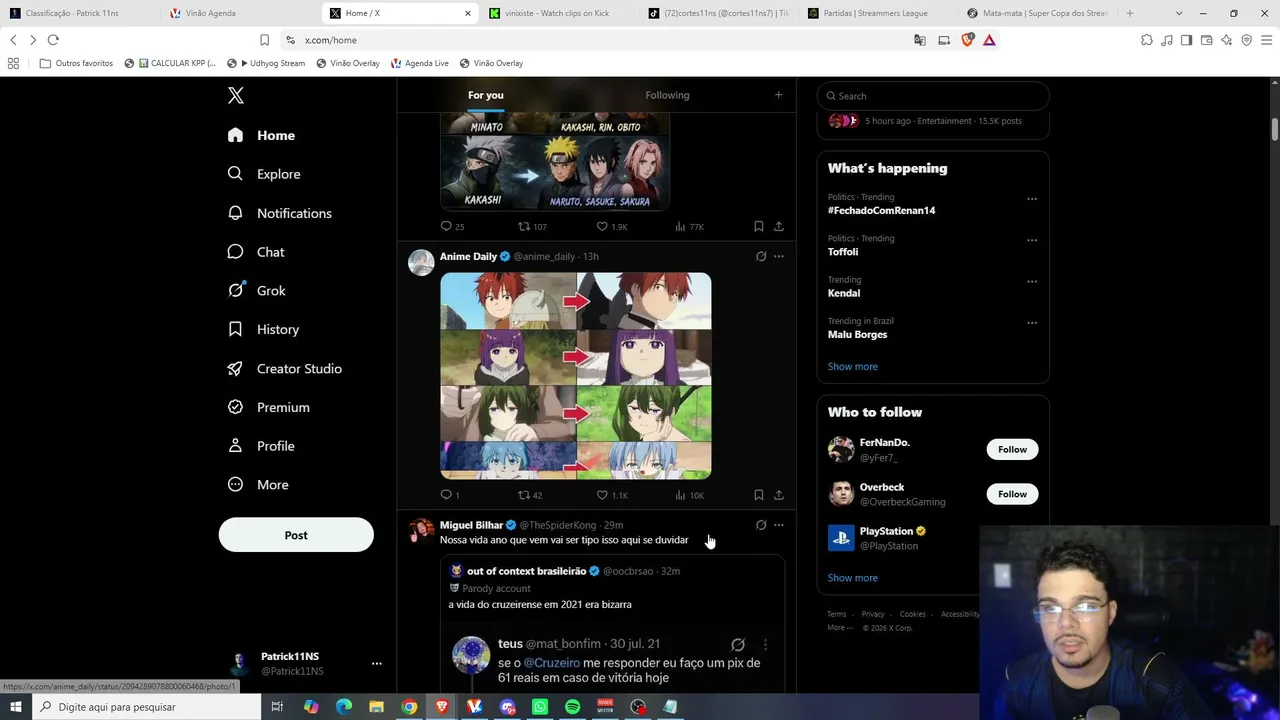Share the post with 1.9K likes
1280x720 pixels.
pyautogui.click(x=779, y=227)
